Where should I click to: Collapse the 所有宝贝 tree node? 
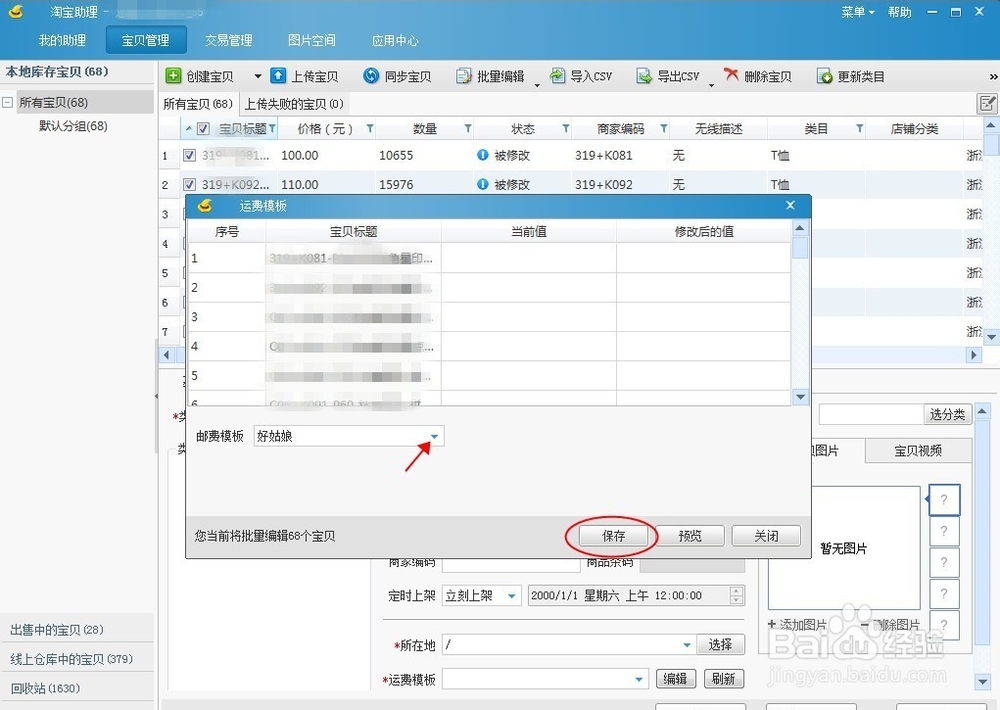10,101
